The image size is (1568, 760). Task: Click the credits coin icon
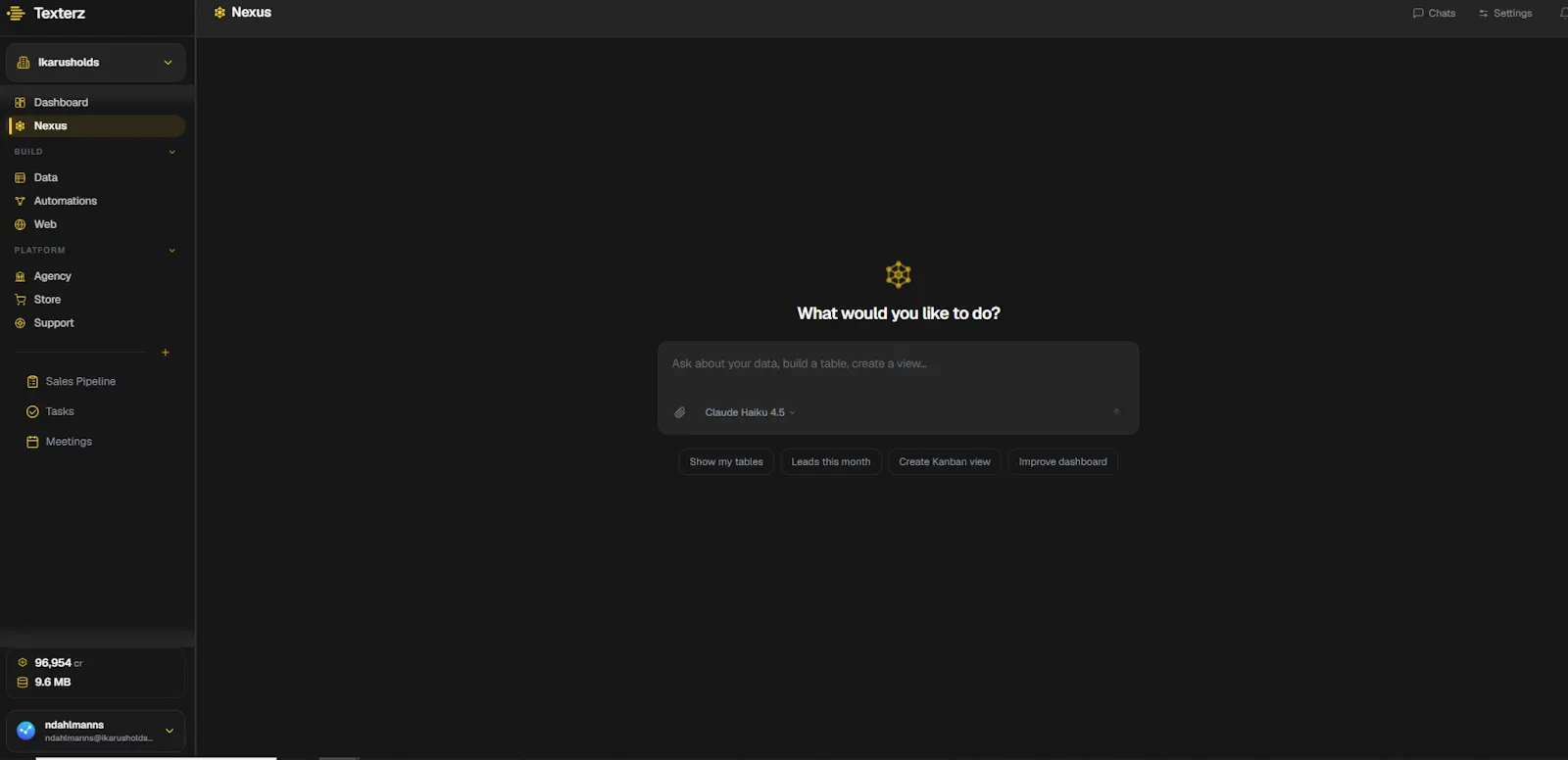[23, 663]
